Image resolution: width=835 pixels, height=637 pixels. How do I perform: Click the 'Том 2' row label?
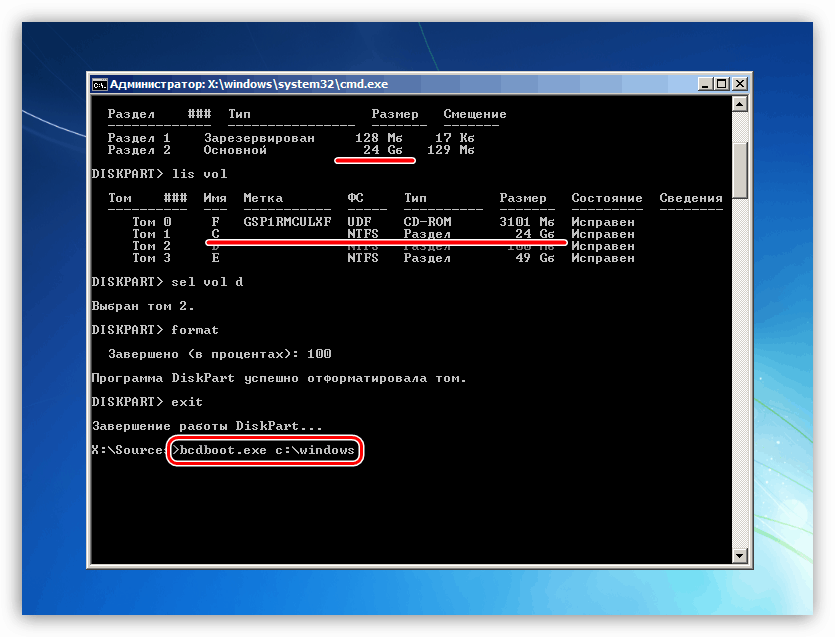point(152,246)
